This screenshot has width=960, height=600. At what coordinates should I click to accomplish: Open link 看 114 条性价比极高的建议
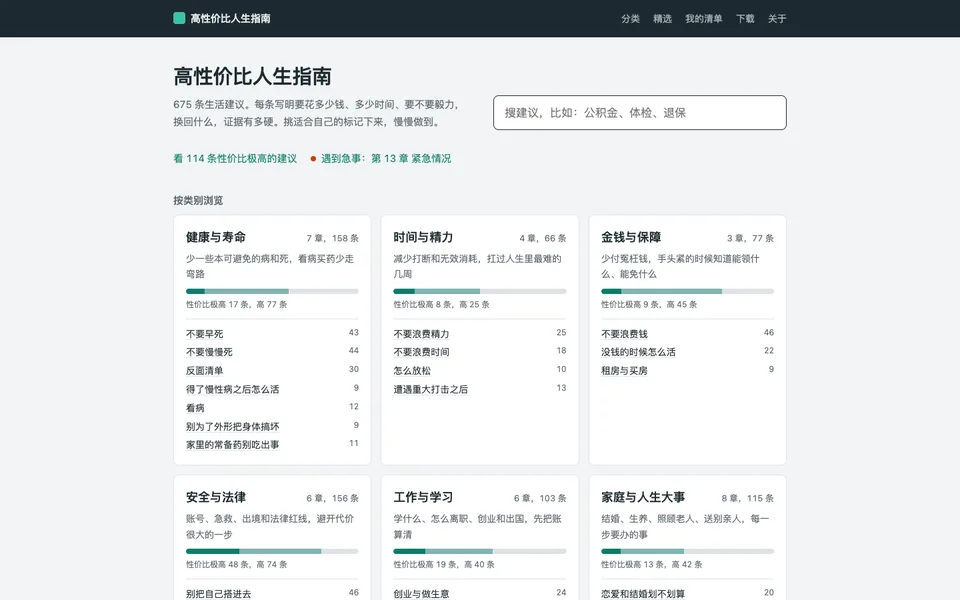click(x=235, y=159)
